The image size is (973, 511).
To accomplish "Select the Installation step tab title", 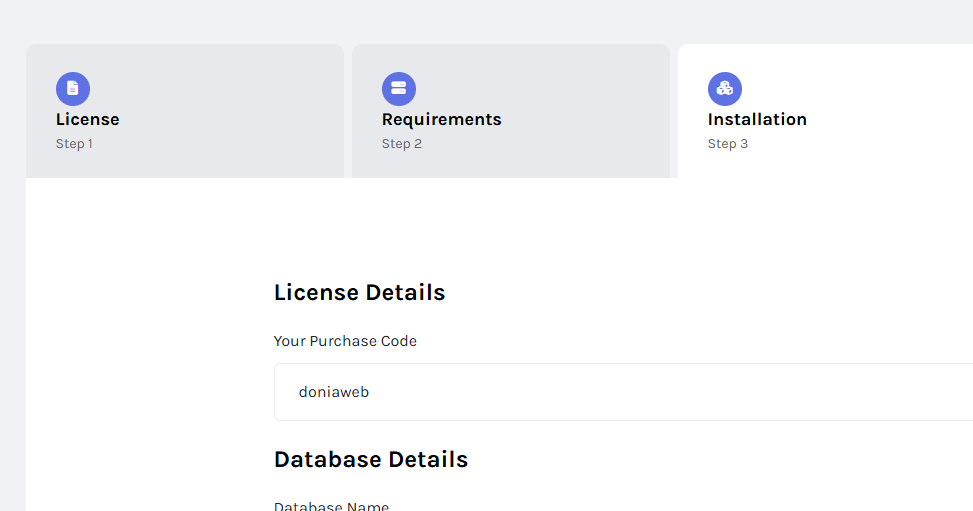I will pyautogui.click(x=757, y=119).
